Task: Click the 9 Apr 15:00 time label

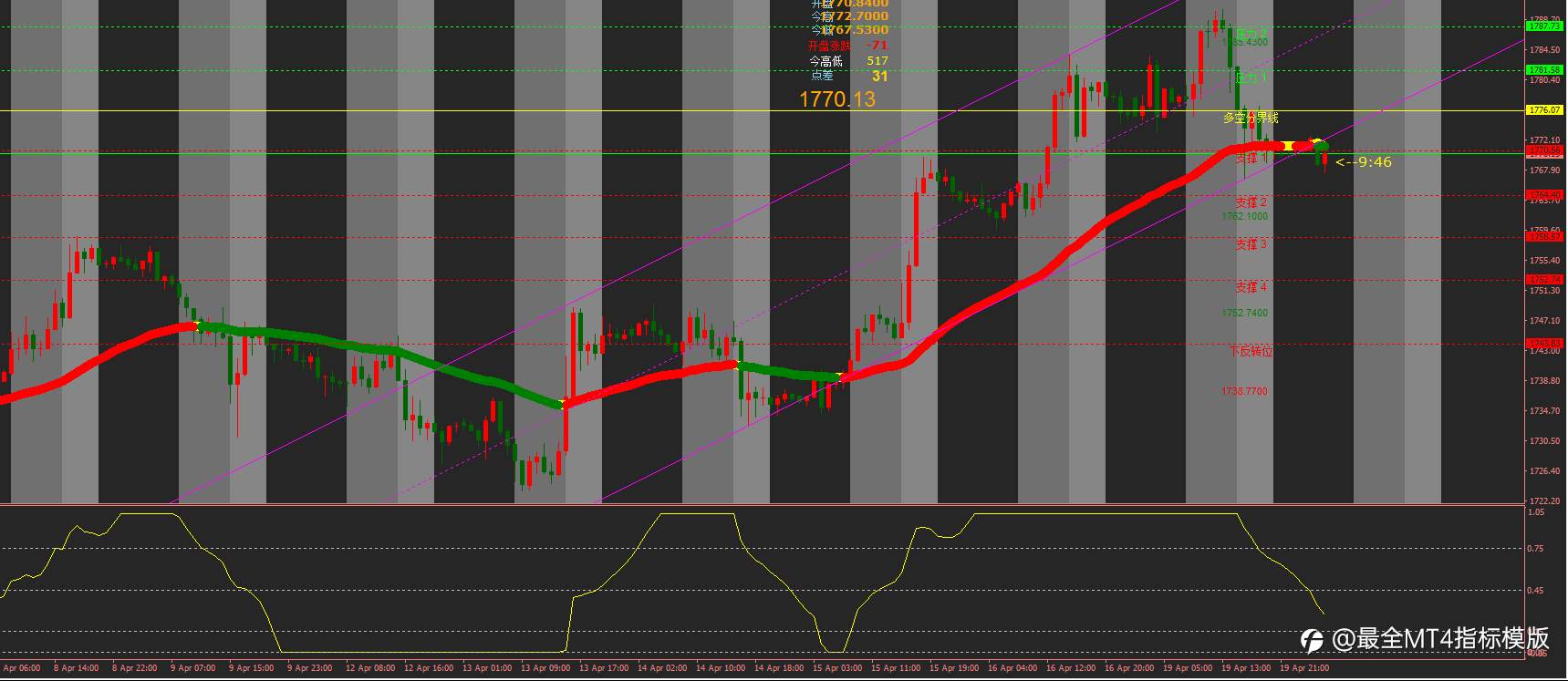Action: [x=252, y=667]
